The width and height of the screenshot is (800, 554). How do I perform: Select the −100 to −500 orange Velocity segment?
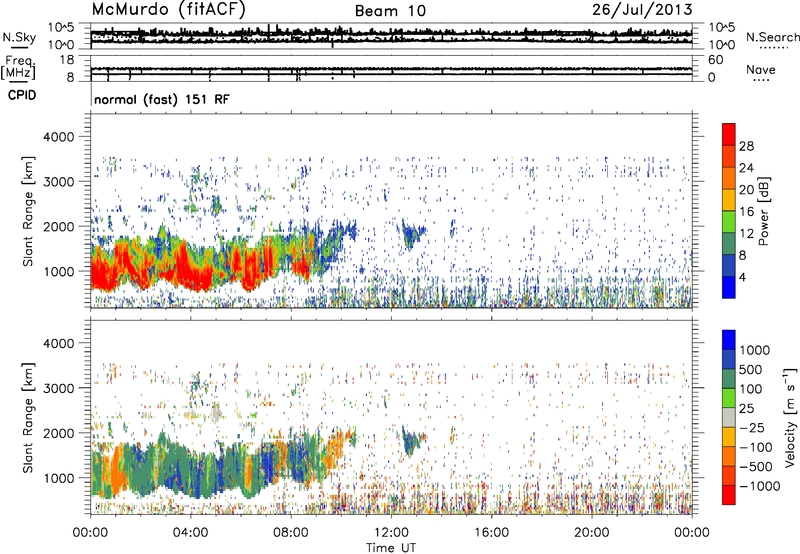coord(729,457)
